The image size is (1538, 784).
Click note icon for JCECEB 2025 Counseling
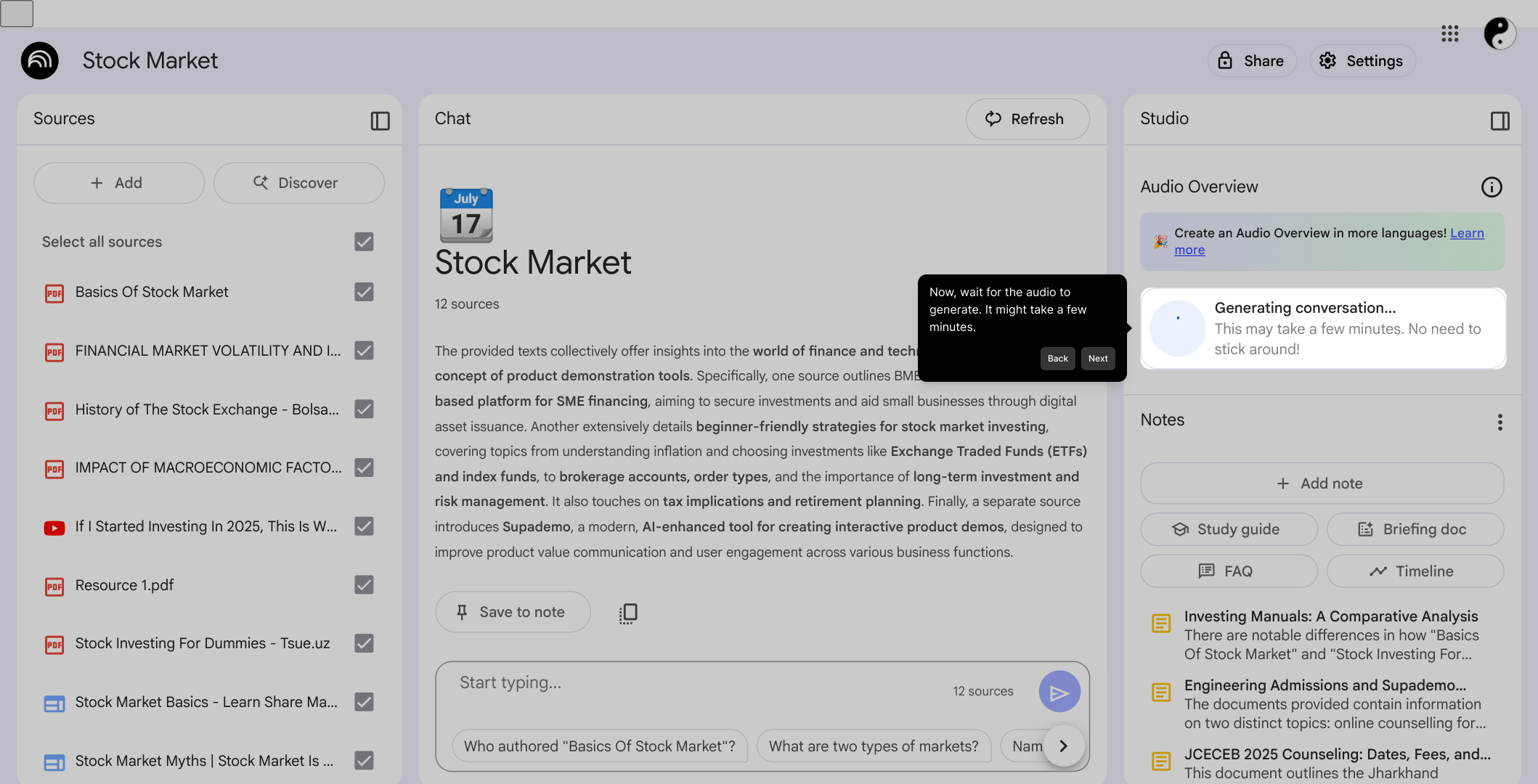pos(1161,761)
